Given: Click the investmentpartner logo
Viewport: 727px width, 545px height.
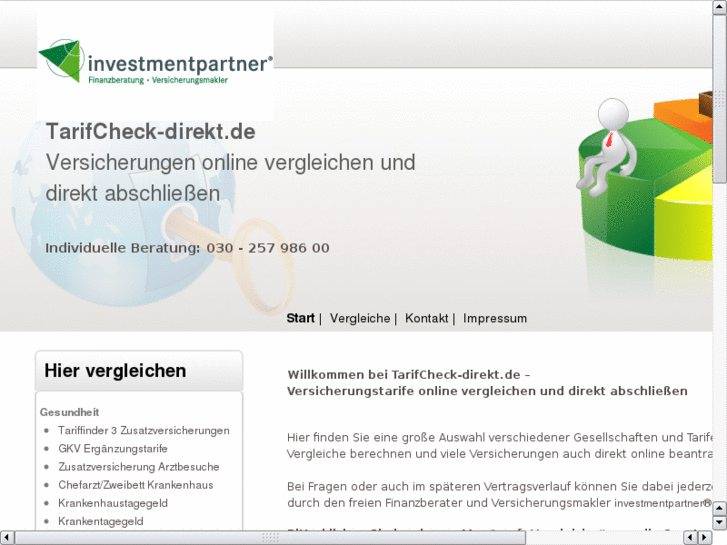Looking at the screenshot, I should (155, 62).
